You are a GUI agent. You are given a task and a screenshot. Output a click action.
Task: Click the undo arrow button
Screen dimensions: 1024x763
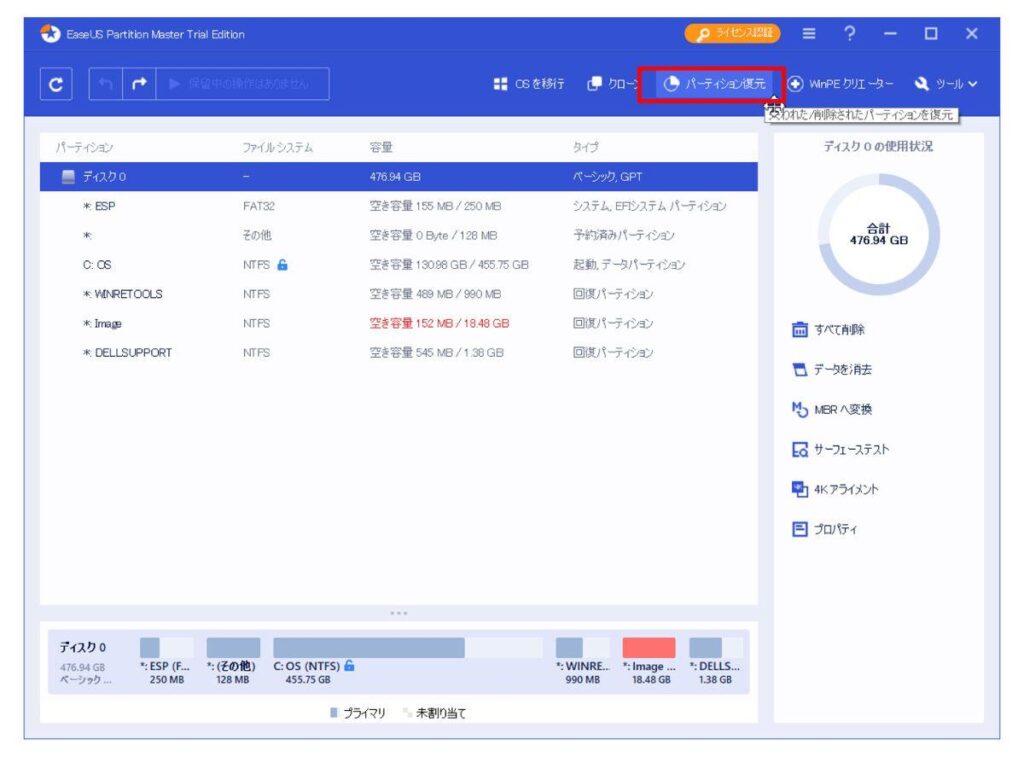tap(106, 84)
